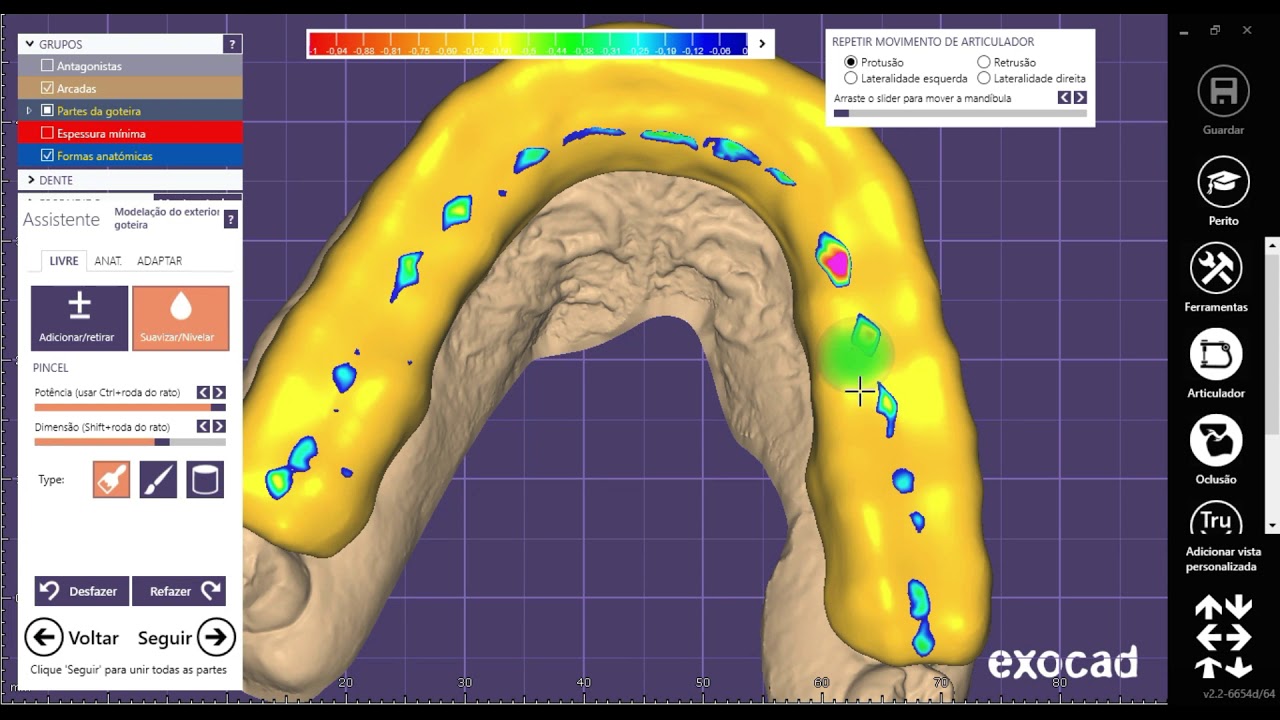Choose the thin brush type
Image resolution: width=1280 pixels, height=720 pixels.
coord(158,480)
